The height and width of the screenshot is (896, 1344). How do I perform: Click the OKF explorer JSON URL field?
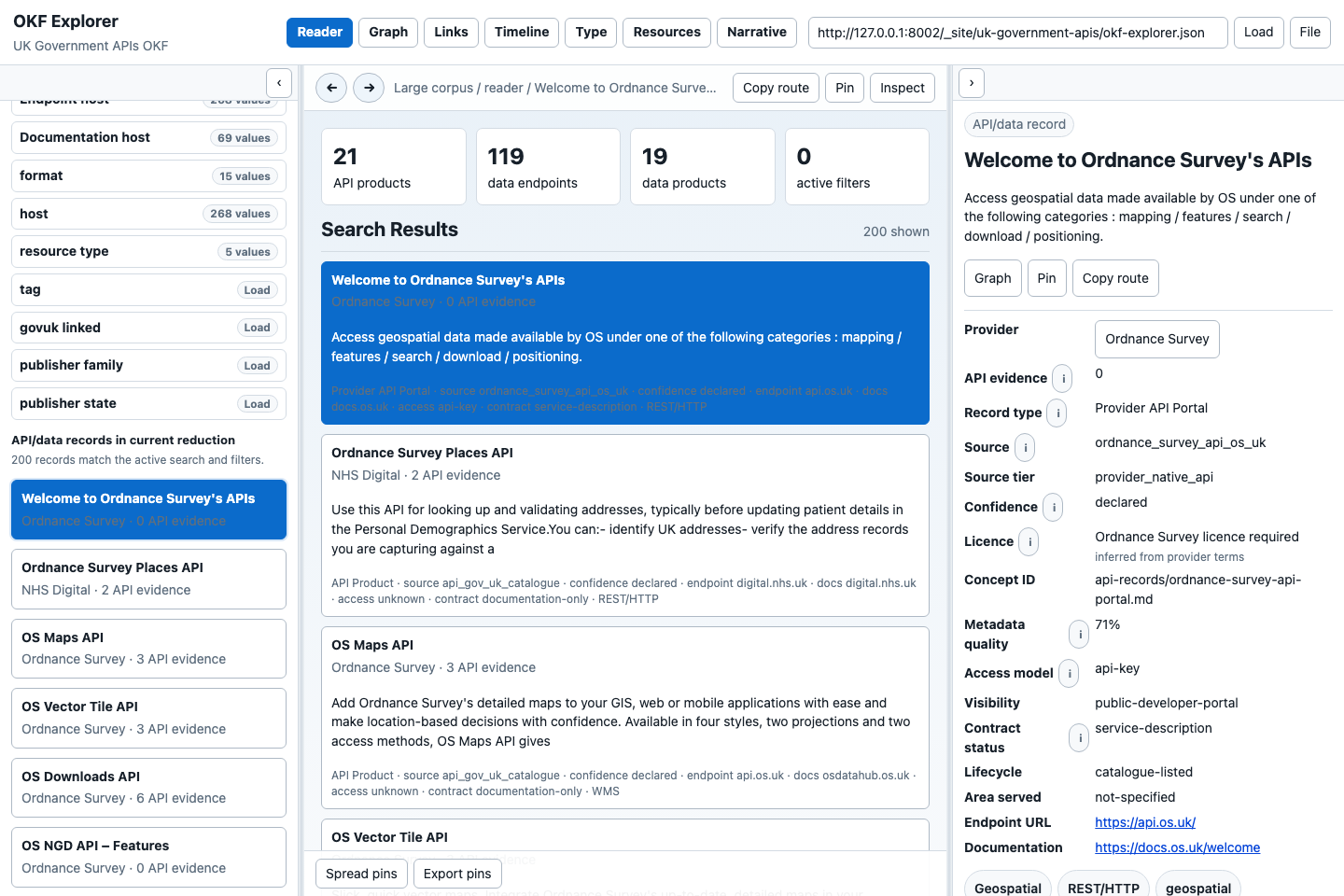tap(1018, 32)
